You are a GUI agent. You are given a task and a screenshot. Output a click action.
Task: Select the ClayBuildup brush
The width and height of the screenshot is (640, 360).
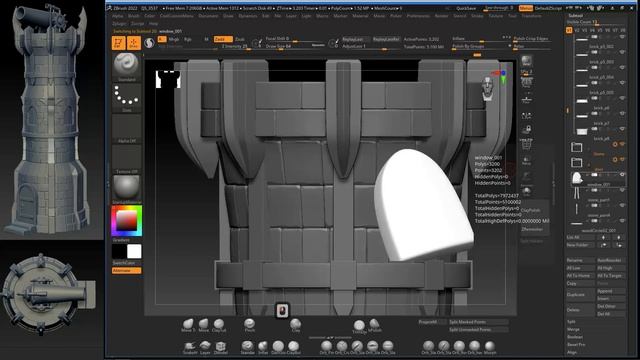click(x=293, y=348)
